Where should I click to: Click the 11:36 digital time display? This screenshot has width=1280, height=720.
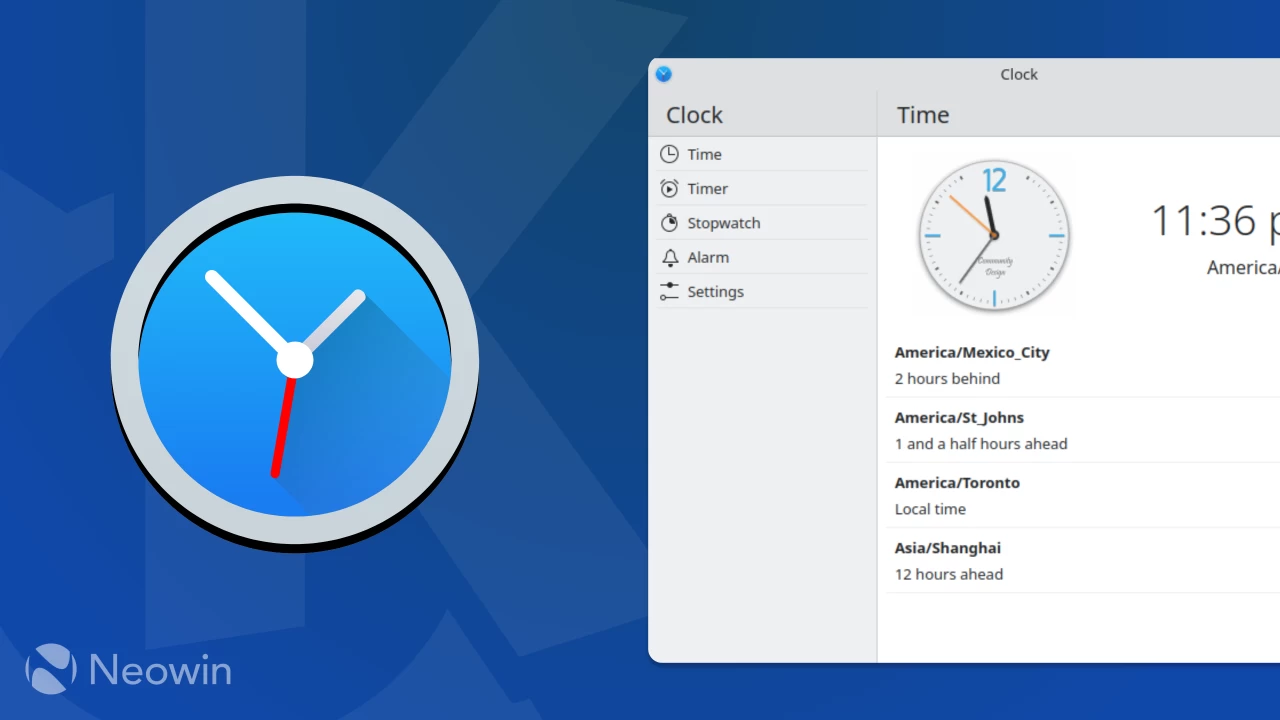point(1215,220)
